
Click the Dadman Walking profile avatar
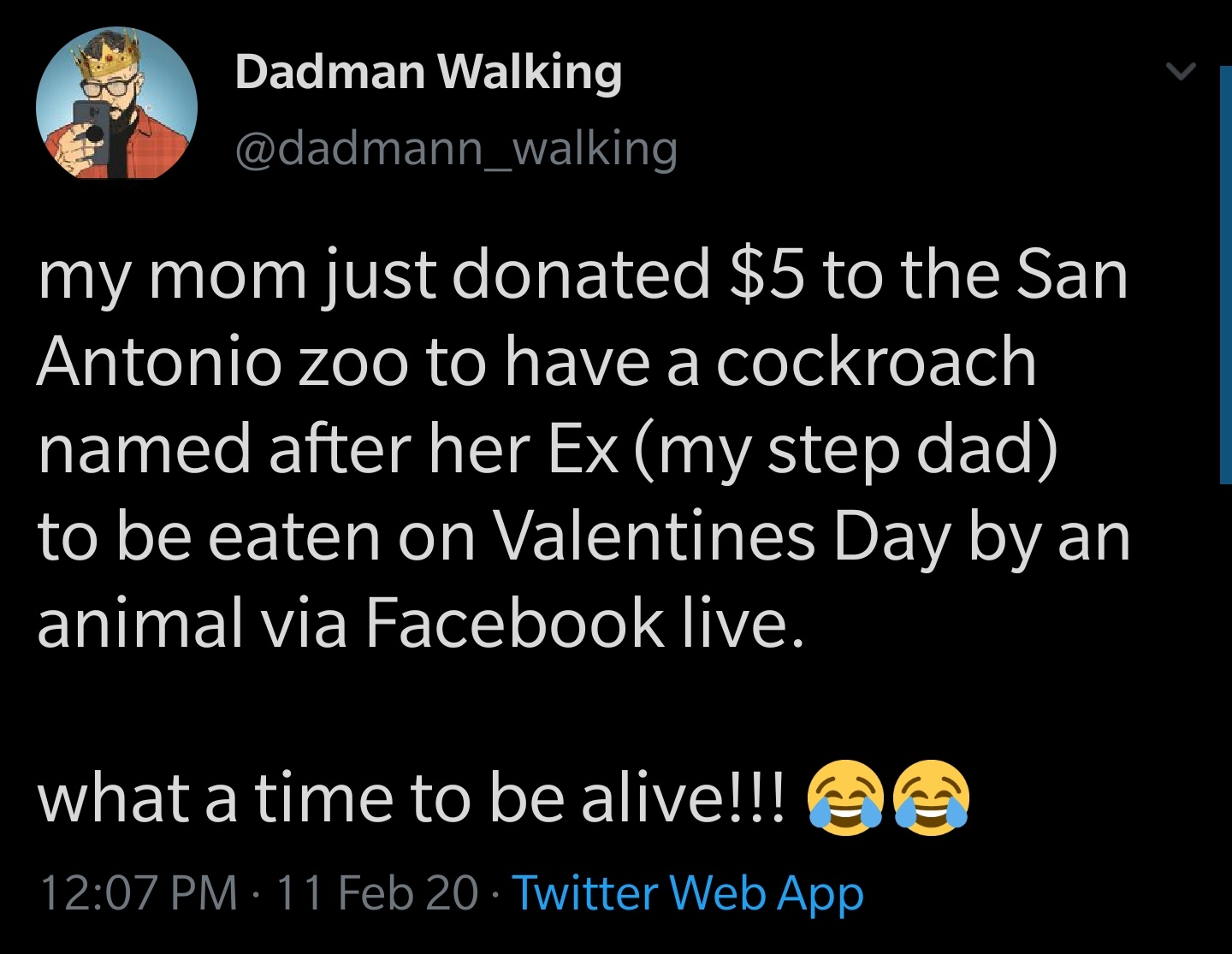click(117, 103)
